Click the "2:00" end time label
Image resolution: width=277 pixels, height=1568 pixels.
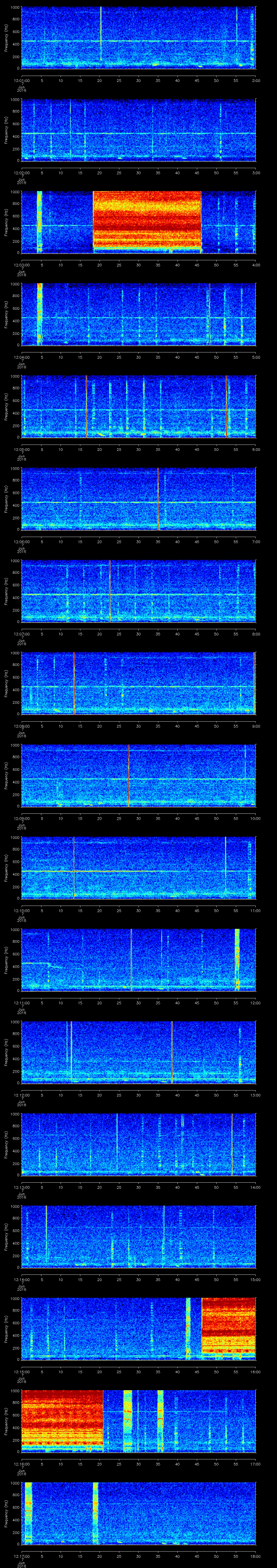256,80
